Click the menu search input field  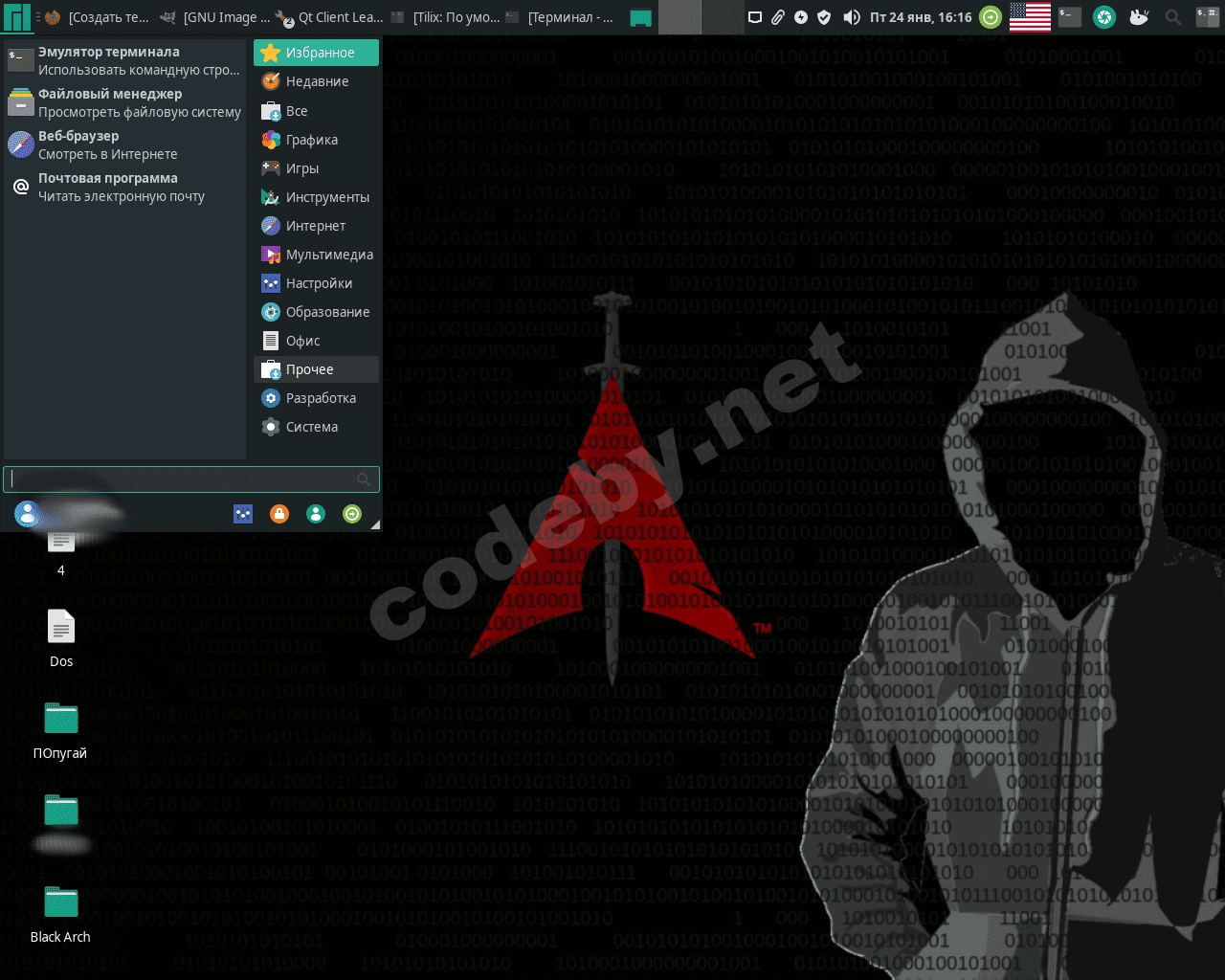tap(182, 479)
